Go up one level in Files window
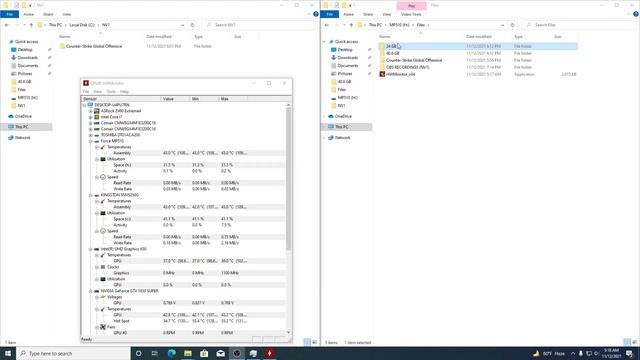 [x=351, y=25]
